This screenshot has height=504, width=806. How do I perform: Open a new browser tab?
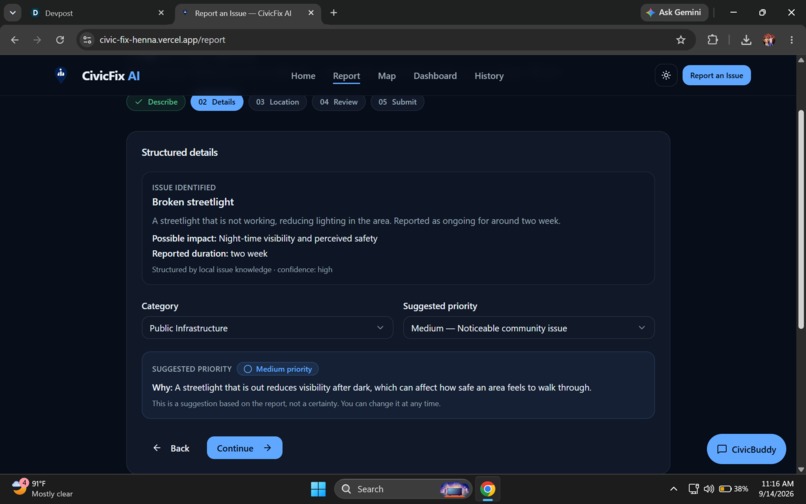(334, 12)
